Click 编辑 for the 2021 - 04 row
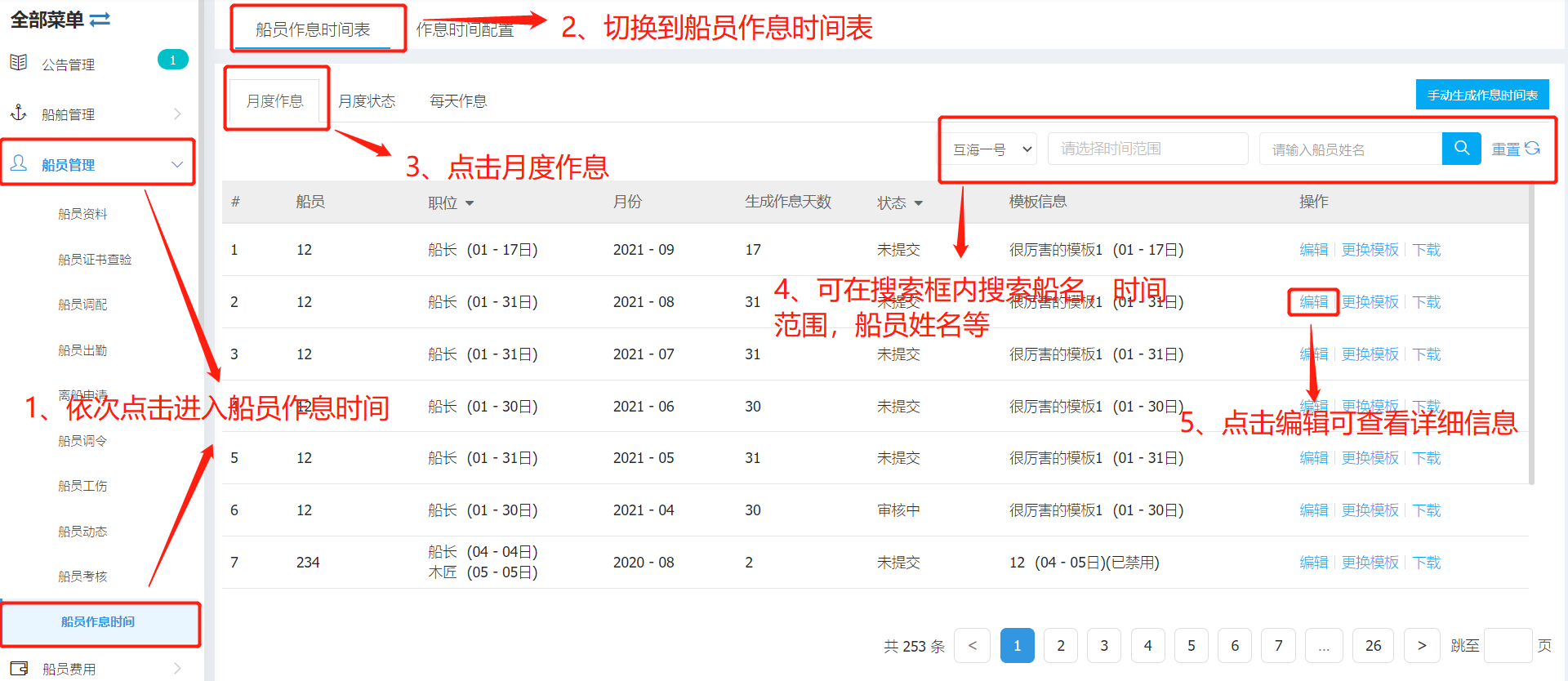 coord(1314,510)
